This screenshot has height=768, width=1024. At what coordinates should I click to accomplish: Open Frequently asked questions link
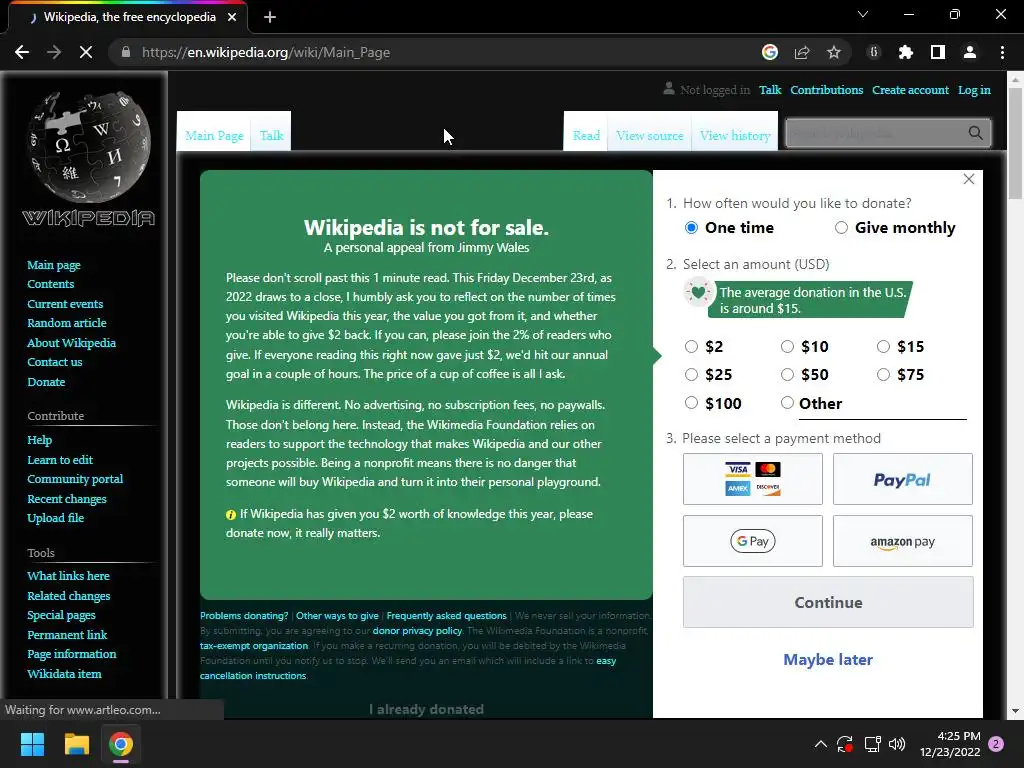point(447,616)
